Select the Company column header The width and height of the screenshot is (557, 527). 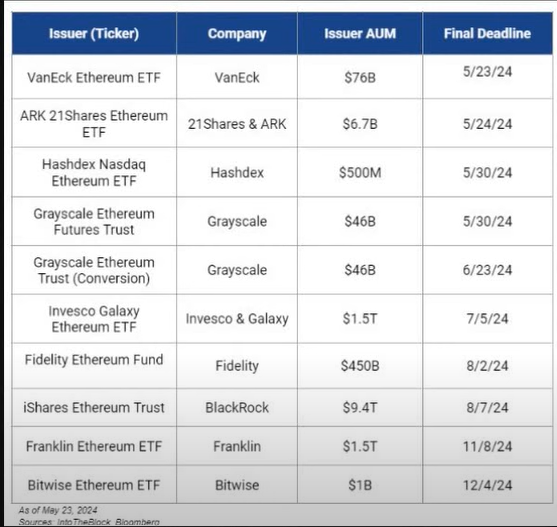click(237, 33)
